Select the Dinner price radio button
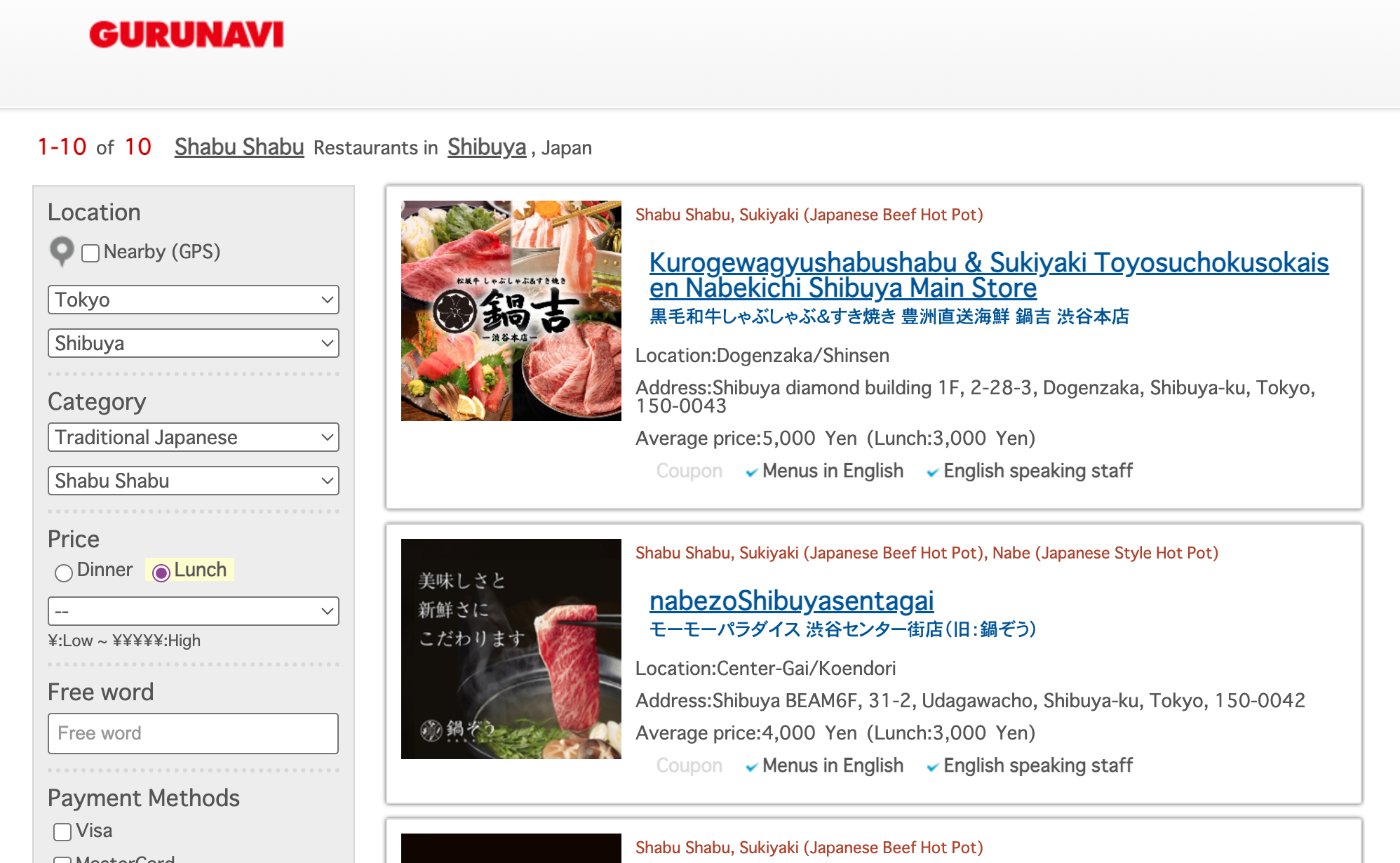The image size is (1400, 863). [x=64, y=573]
